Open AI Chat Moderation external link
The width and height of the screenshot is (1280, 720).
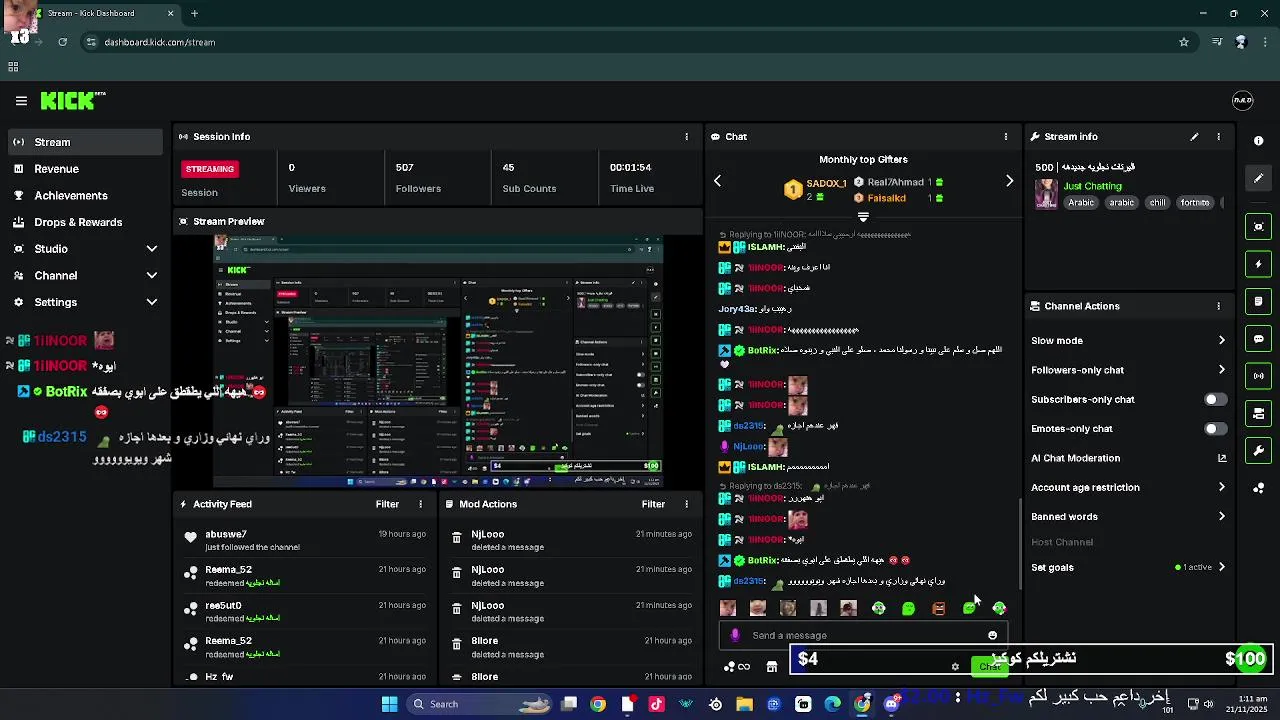tap(1221, 458)
